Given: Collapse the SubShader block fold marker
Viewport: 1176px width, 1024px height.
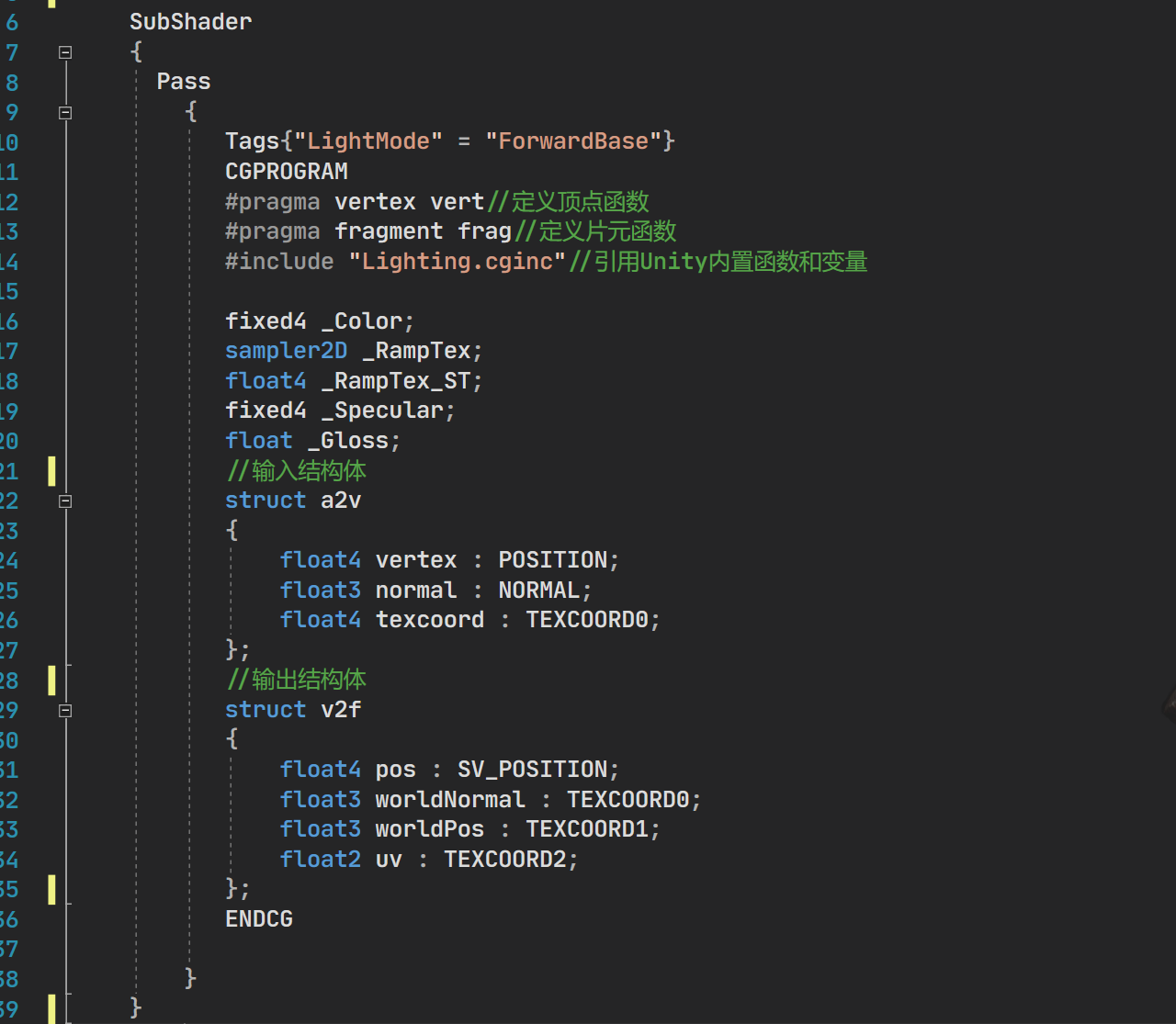Looking at the screenshot, I should point(65,52).
